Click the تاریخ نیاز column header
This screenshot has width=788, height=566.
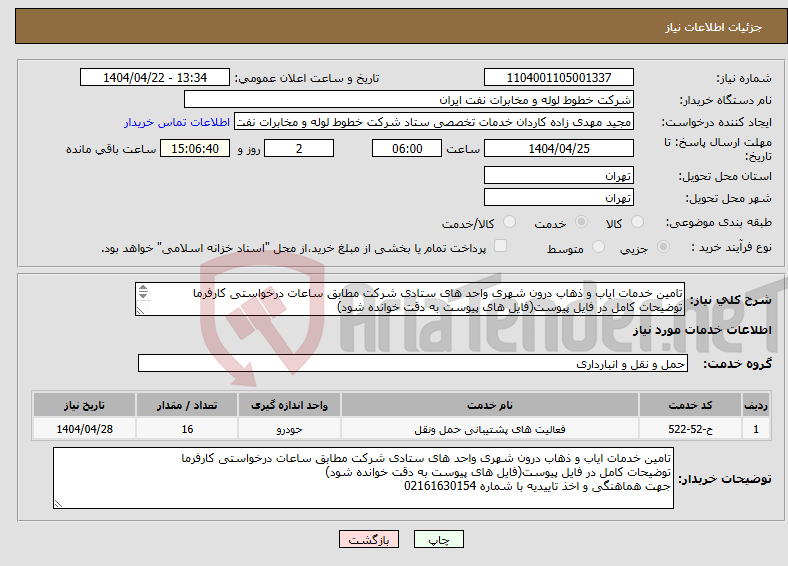point(84,405)
